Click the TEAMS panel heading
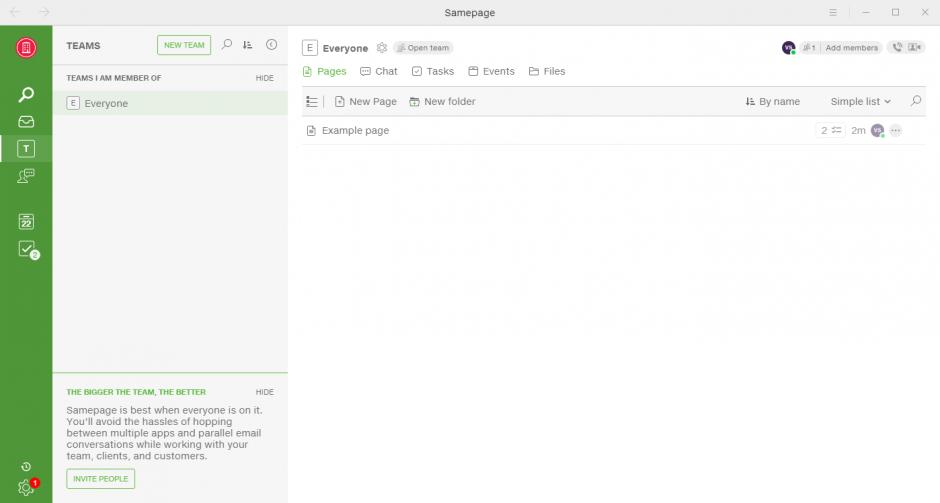 [x=83, y=46]
